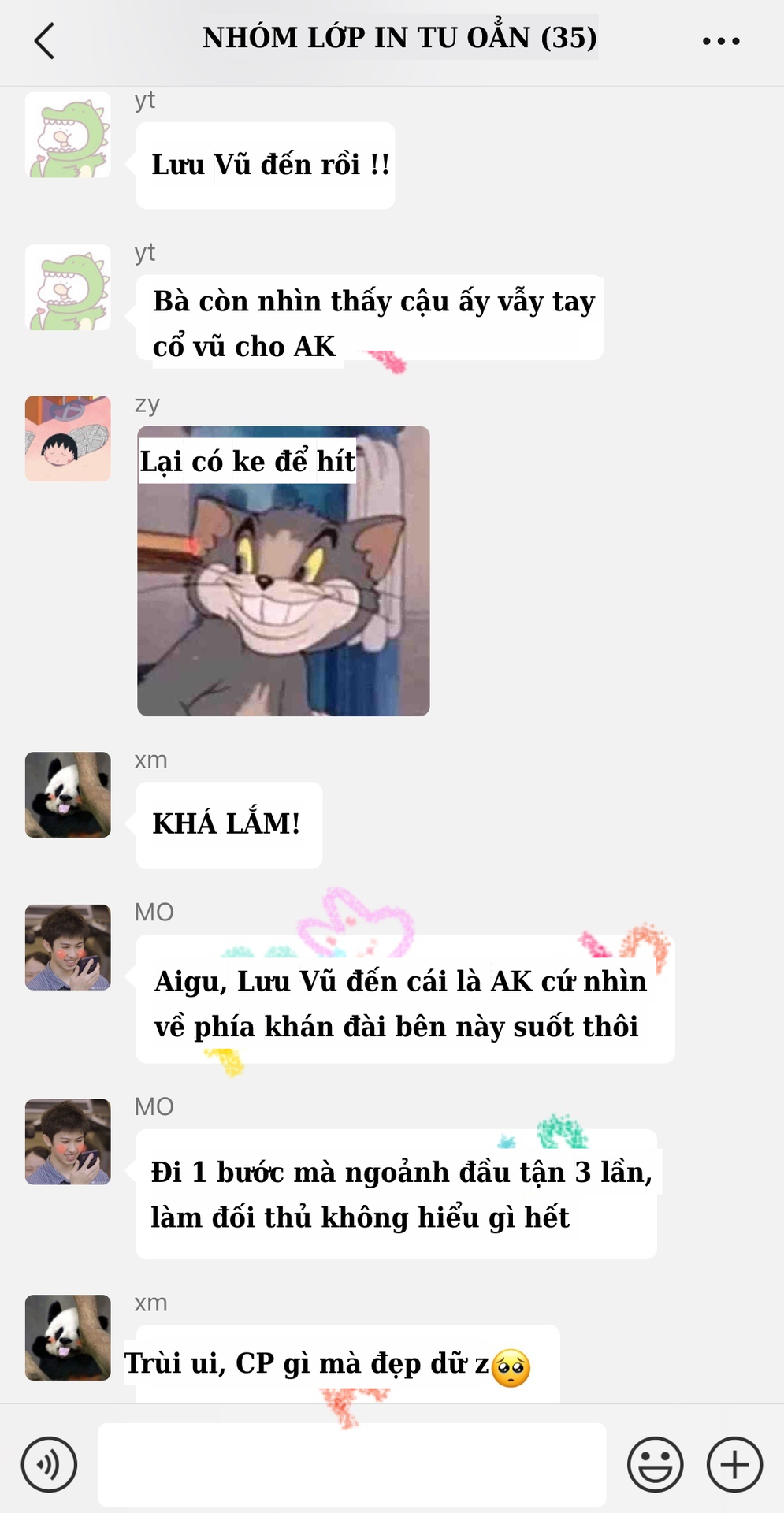The width and height of the screenshot is (784, 1513).
Task: Open the Tom cat meme image
Action: 284,571
